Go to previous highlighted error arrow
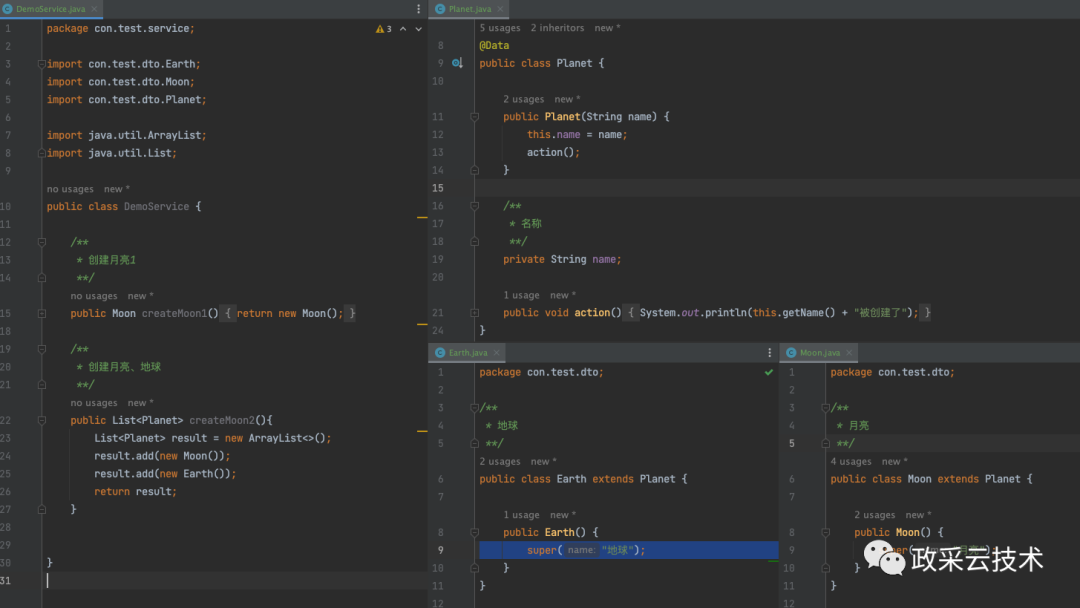This screenshot has height=608, width=1080. [403, 29]
